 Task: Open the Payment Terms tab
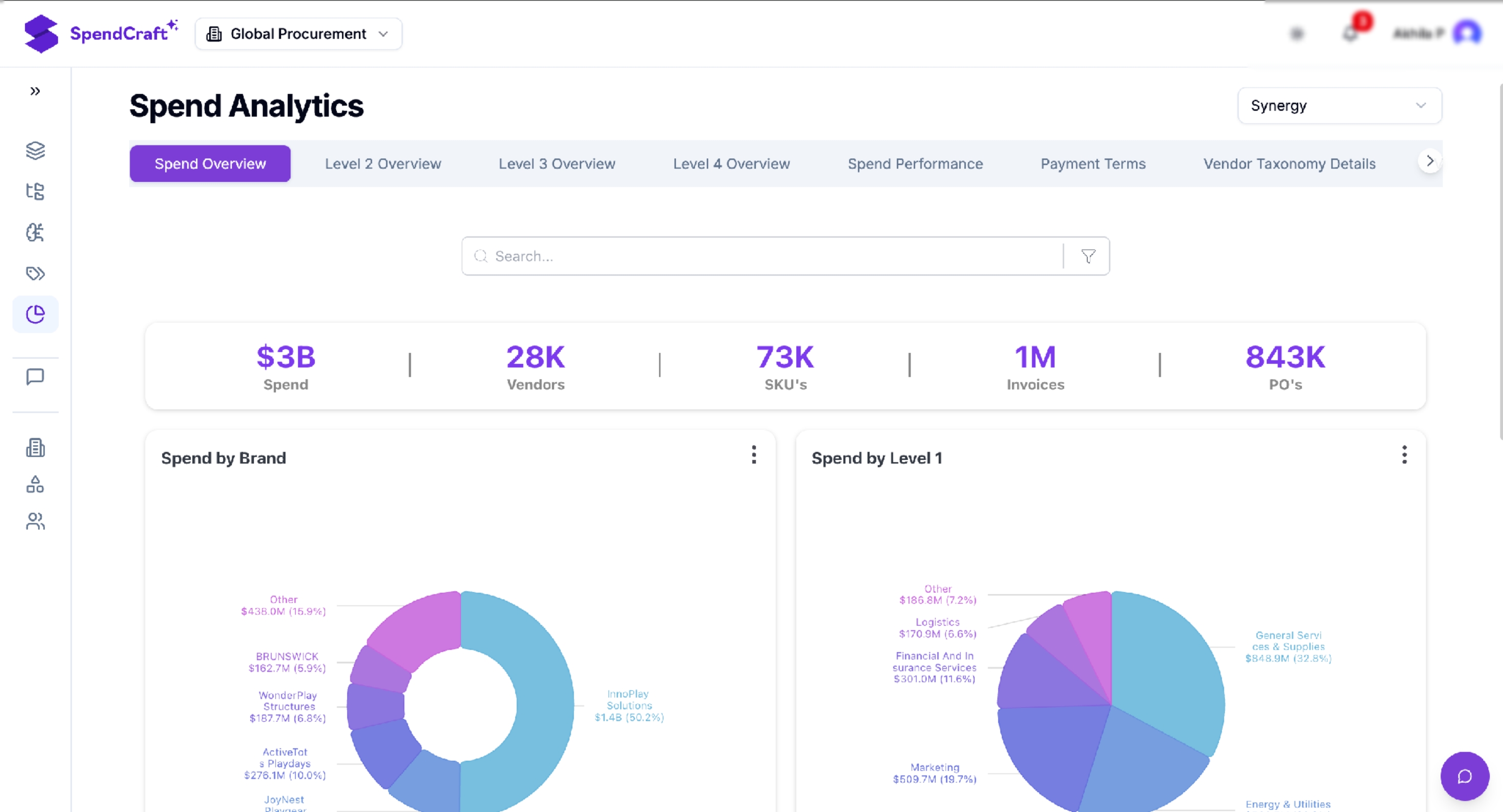pos(1093,164)
